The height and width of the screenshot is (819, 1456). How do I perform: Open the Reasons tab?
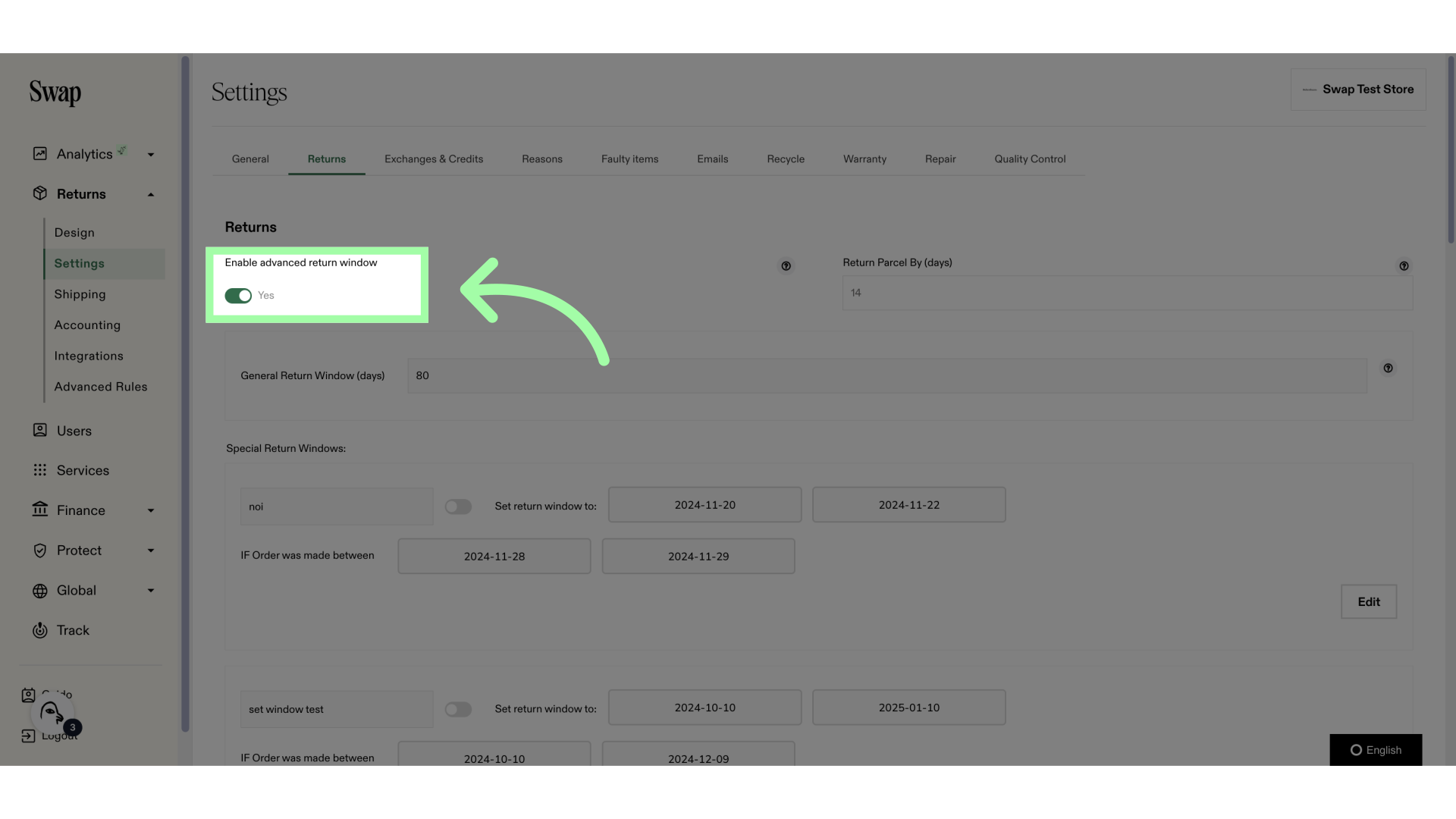click(542, 159)
